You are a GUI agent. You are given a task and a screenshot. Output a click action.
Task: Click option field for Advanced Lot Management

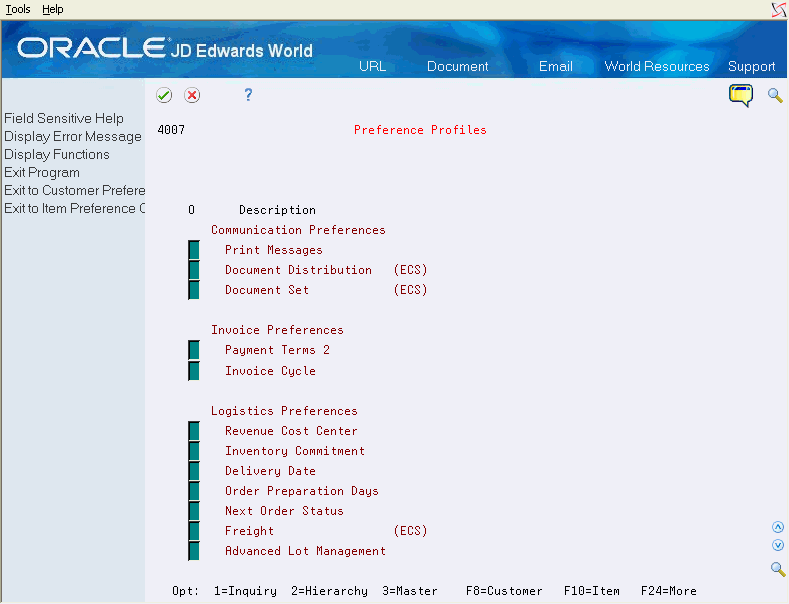(194, 551)
